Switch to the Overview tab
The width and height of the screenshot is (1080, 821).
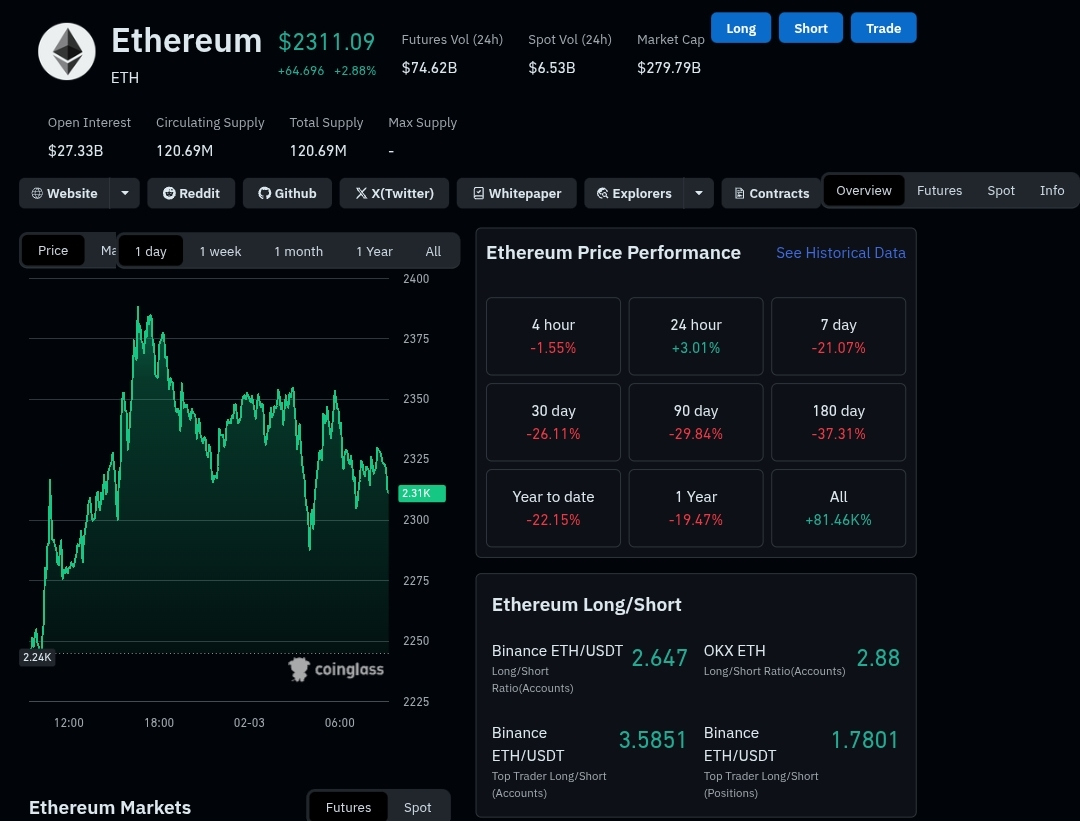click(x=864, y=191)
